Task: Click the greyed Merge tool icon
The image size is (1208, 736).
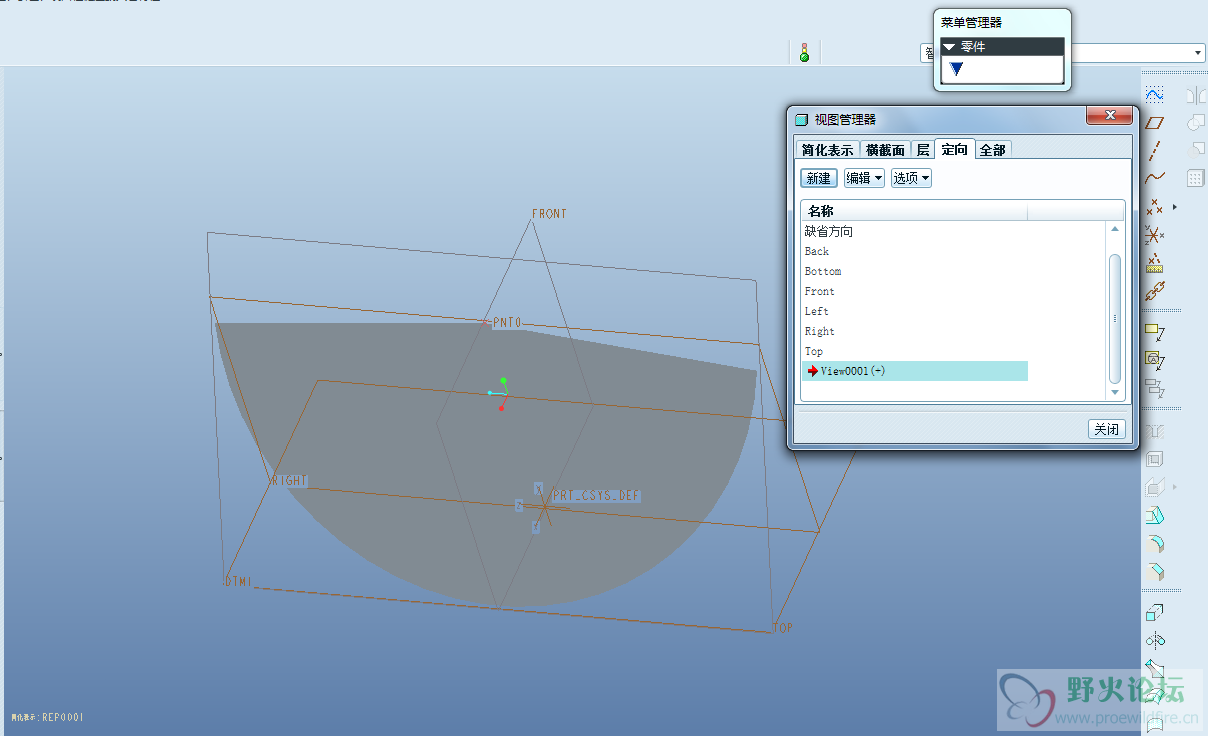Action: click(x=1196, y=123)
